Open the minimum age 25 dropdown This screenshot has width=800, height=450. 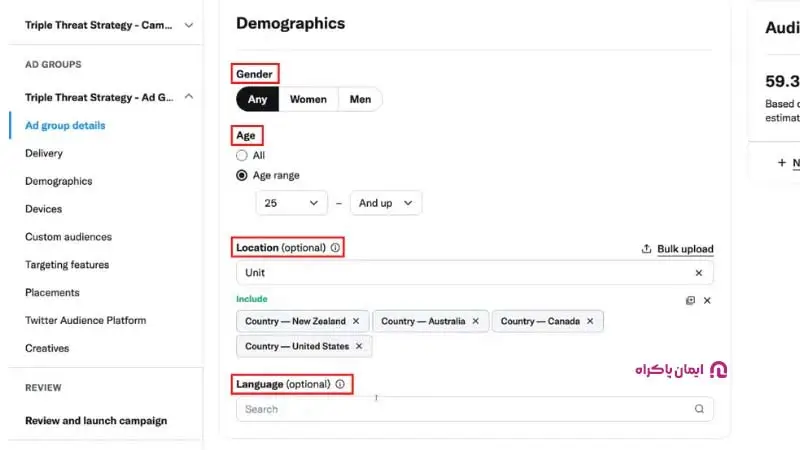coord(291,203)
